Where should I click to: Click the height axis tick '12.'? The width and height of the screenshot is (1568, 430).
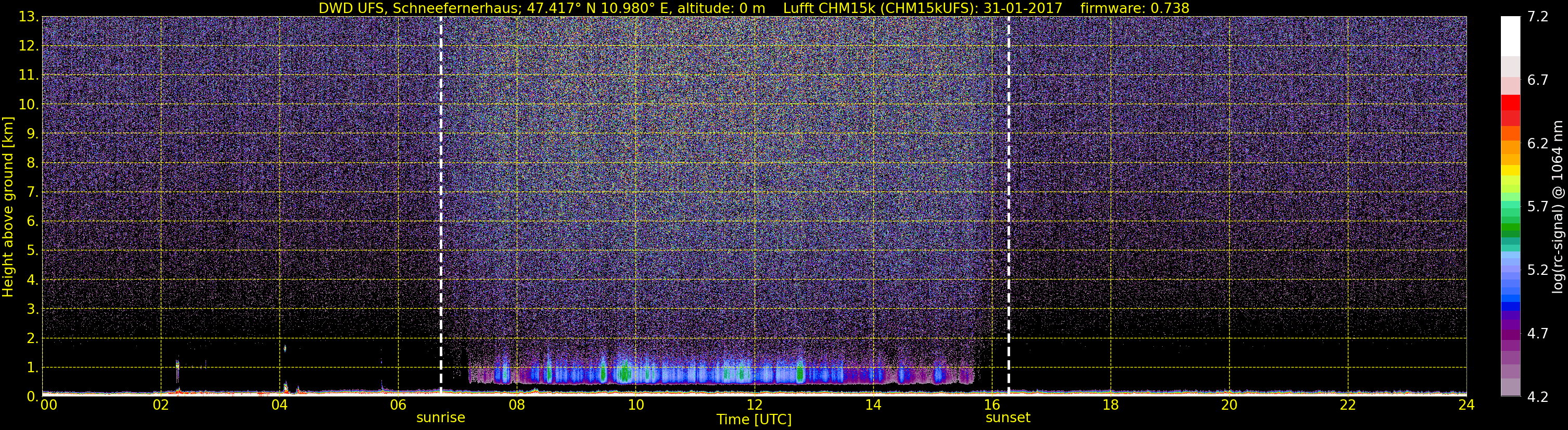(x=29, y=46)
